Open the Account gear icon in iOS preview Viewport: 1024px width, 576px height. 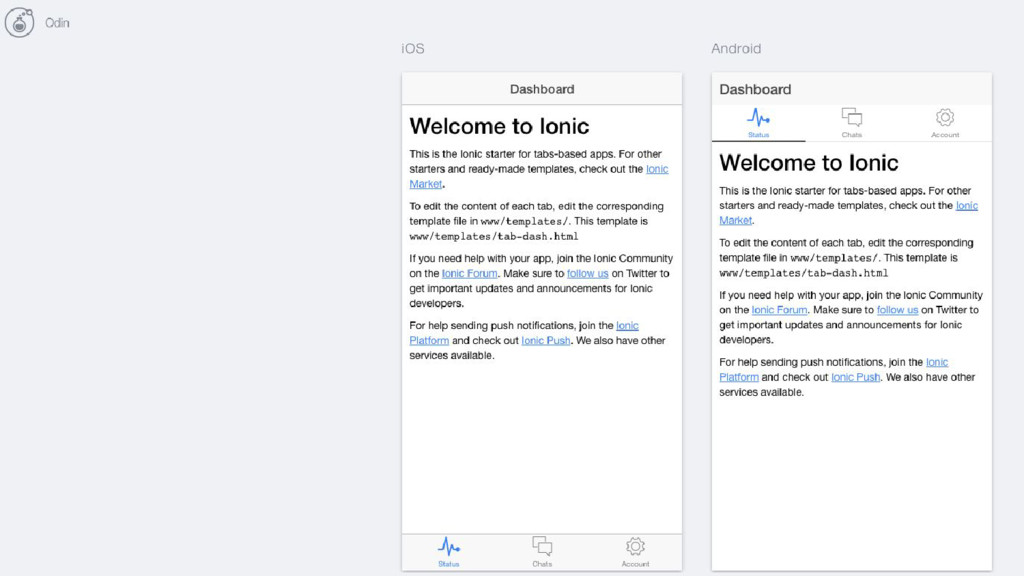pyautogui.click(x=635, y=546)
